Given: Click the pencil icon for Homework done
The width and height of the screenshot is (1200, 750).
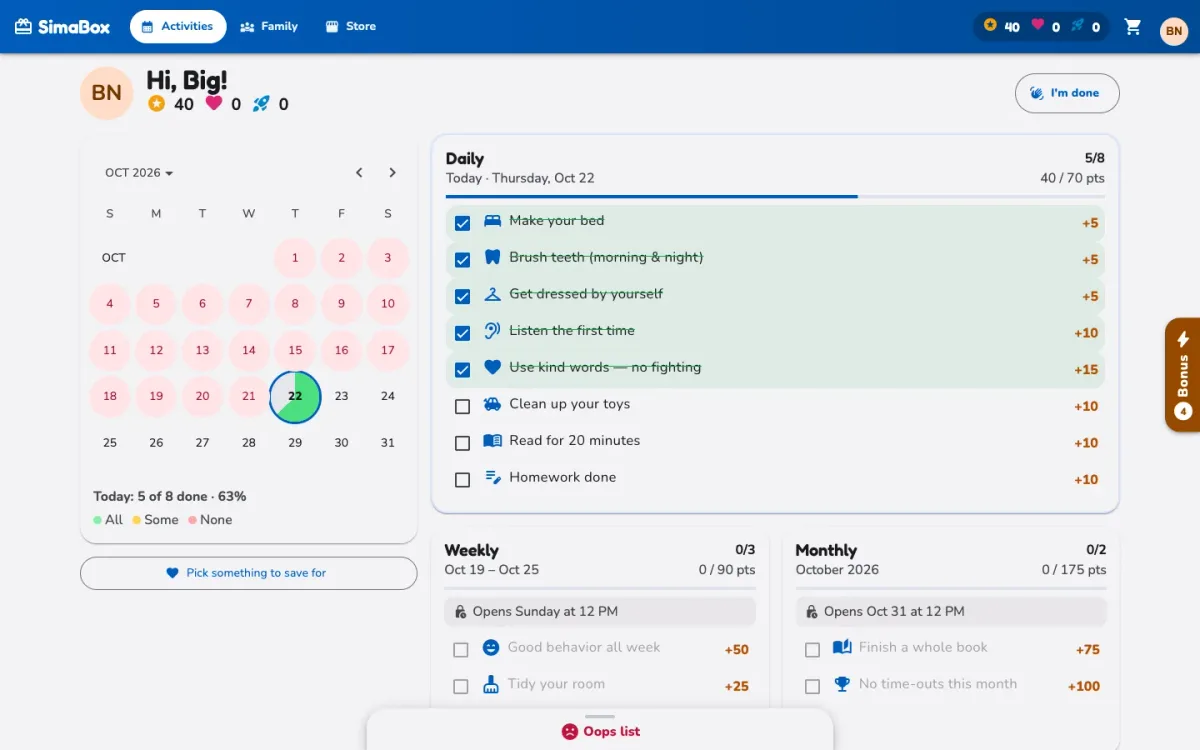Looking at the screenshot, I should pyautogui.click(x=492, y=477).
